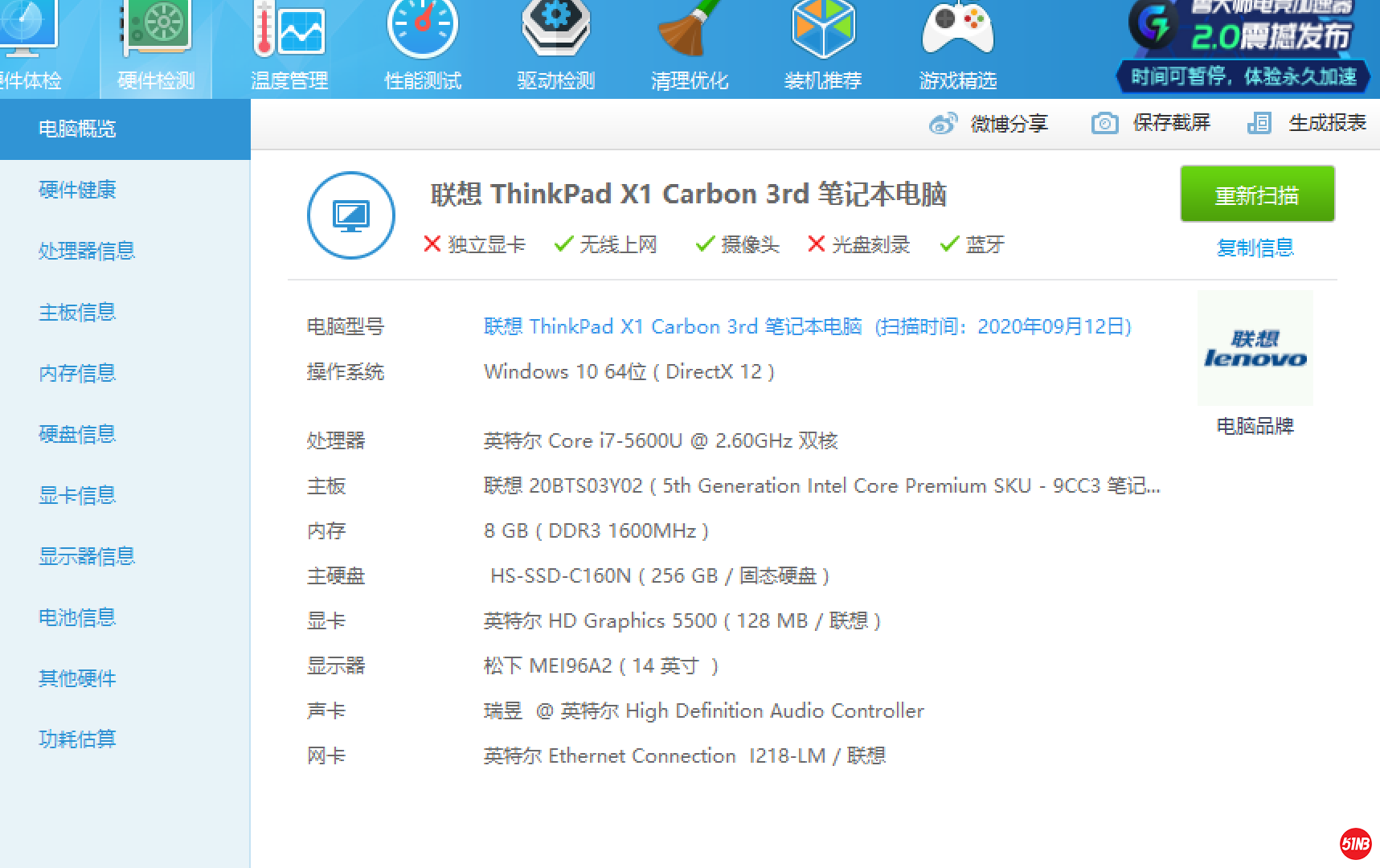The width and height of the screenshot is (1380, 868).
Task: Click the 温度管理 tab label
Action: [289, 80]
